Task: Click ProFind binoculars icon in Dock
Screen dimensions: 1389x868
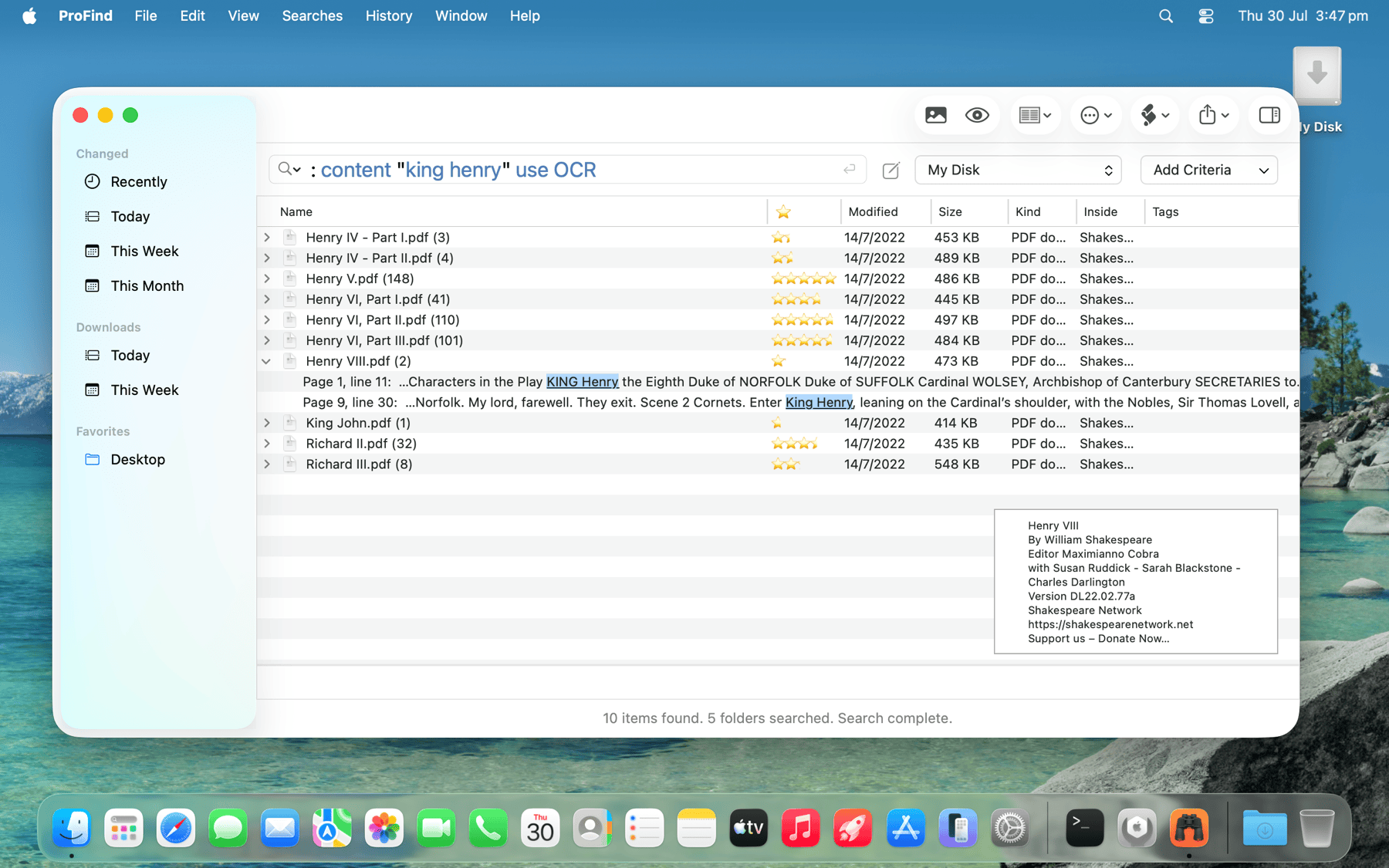Action: pyautogui.click(x=1189, y=828)
